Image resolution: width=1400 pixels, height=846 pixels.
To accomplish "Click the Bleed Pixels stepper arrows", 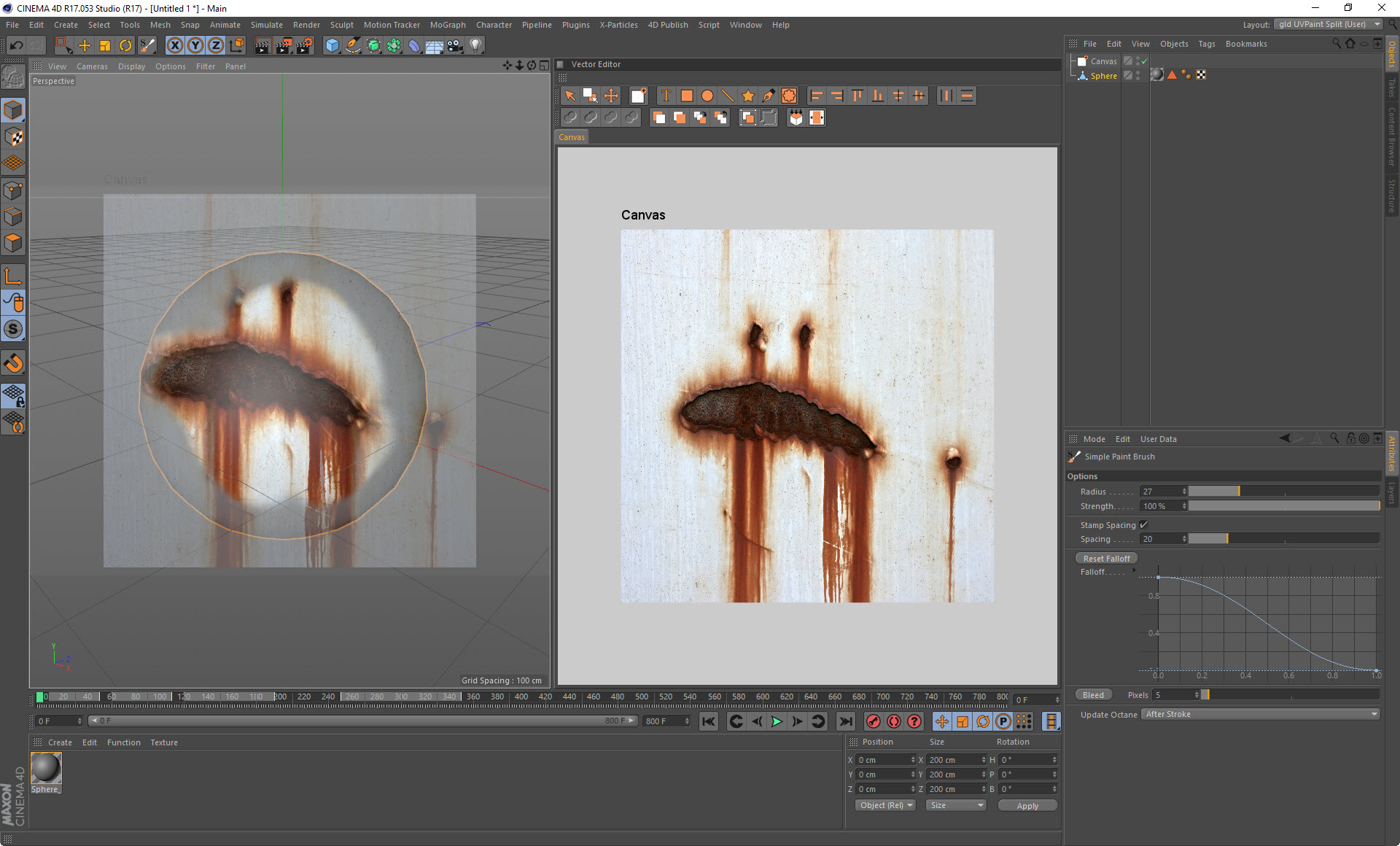I will click(x=1197, y=695).
